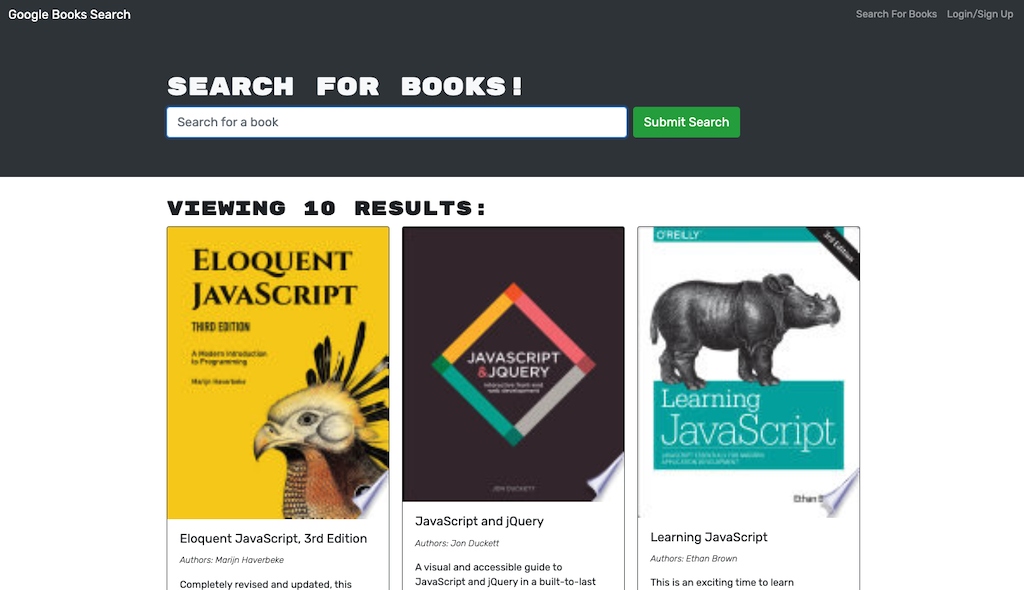Screen dimensions: 1024x590
Task: Click inside the book search input field
Action: 396,122
